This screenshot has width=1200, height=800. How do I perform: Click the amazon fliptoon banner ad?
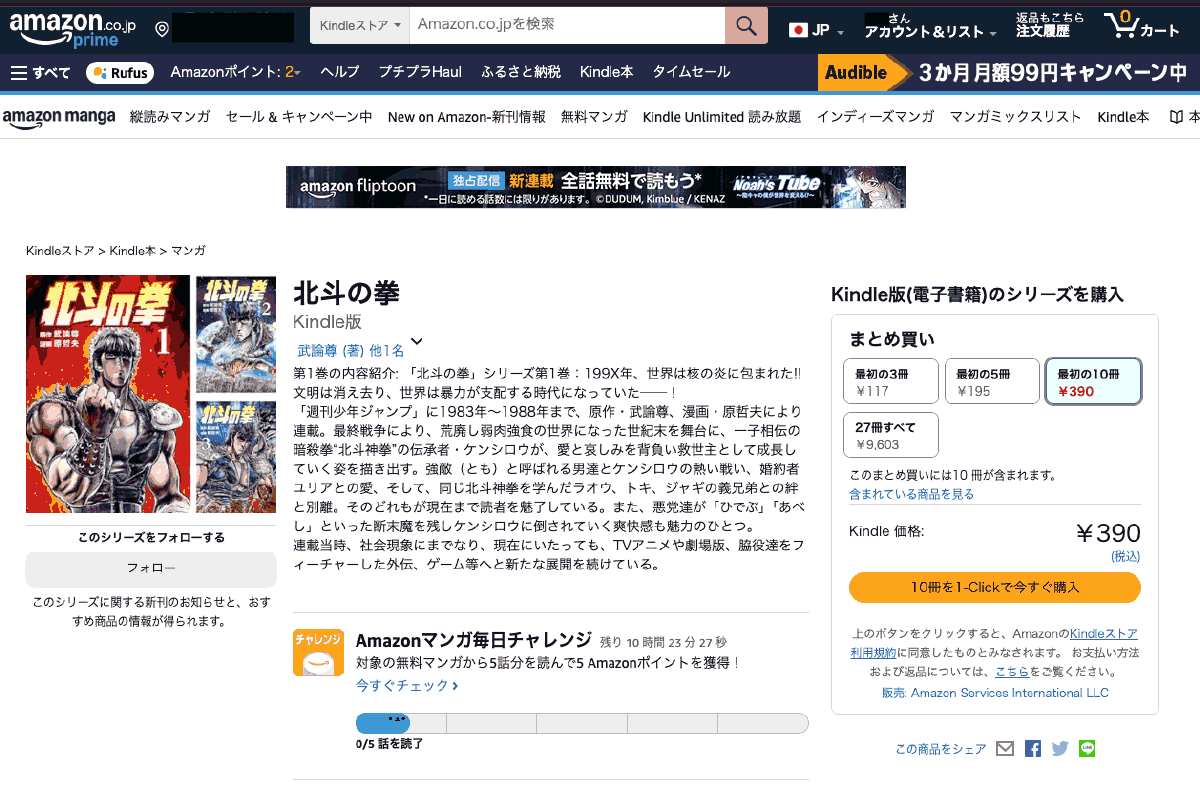[x=596, y=187]
